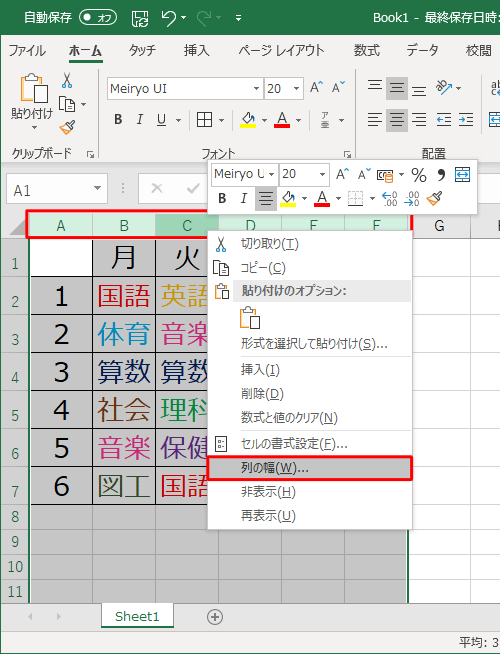Select the Sheet1 worksheet tab
Viewport: 500px width, 654px height.
pos(137,616)
